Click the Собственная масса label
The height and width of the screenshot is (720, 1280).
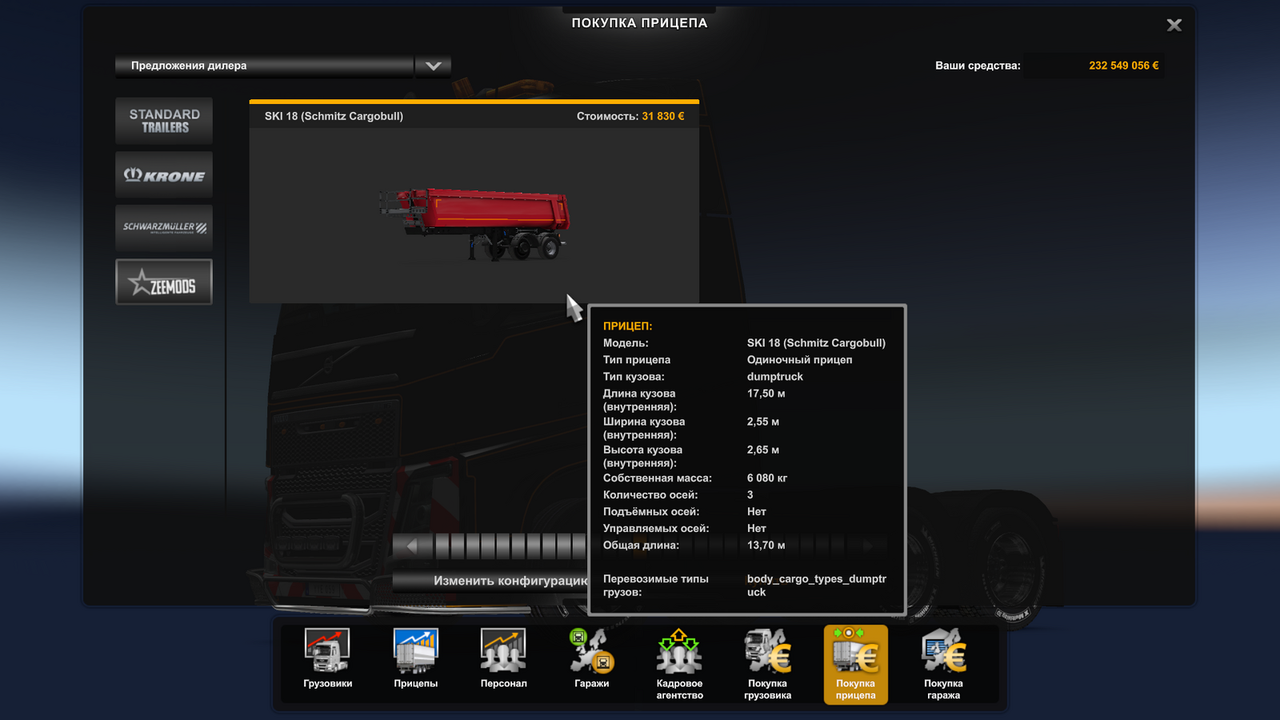658,478
